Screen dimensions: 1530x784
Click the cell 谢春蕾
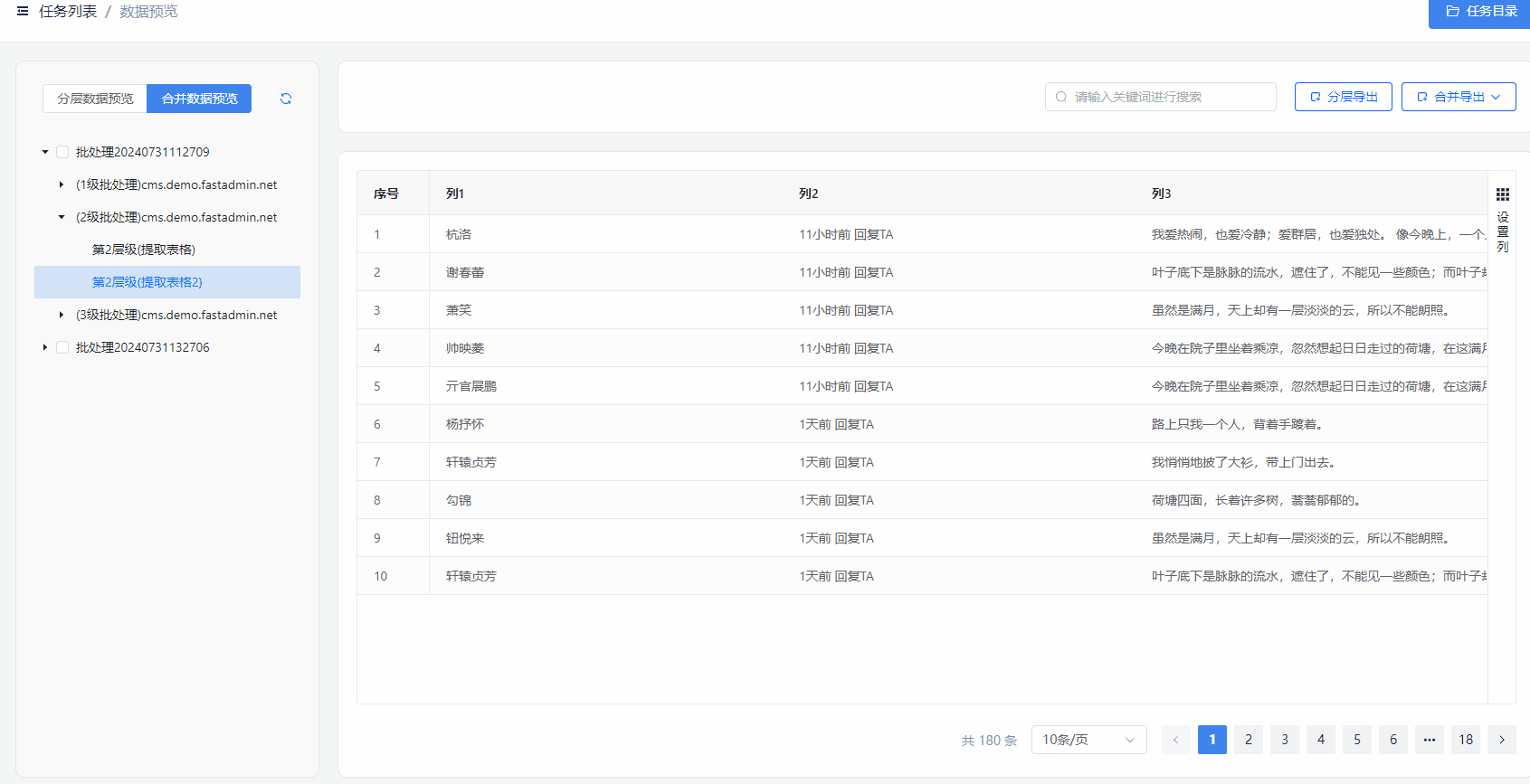click(x=465, y=272)
